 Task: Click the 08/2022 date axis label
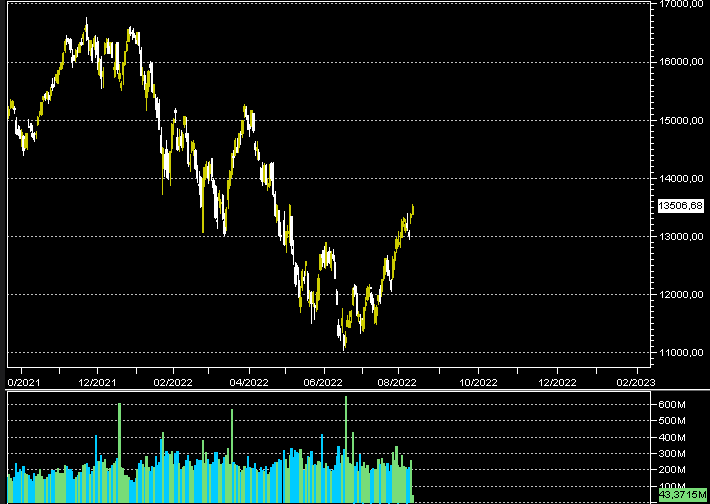397,383
